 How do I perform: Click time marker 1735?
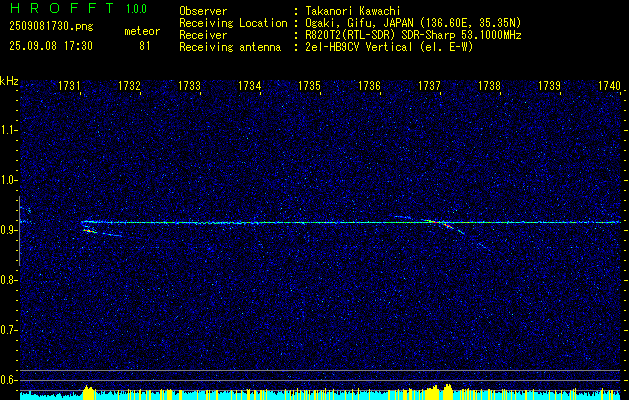(309, 86)
